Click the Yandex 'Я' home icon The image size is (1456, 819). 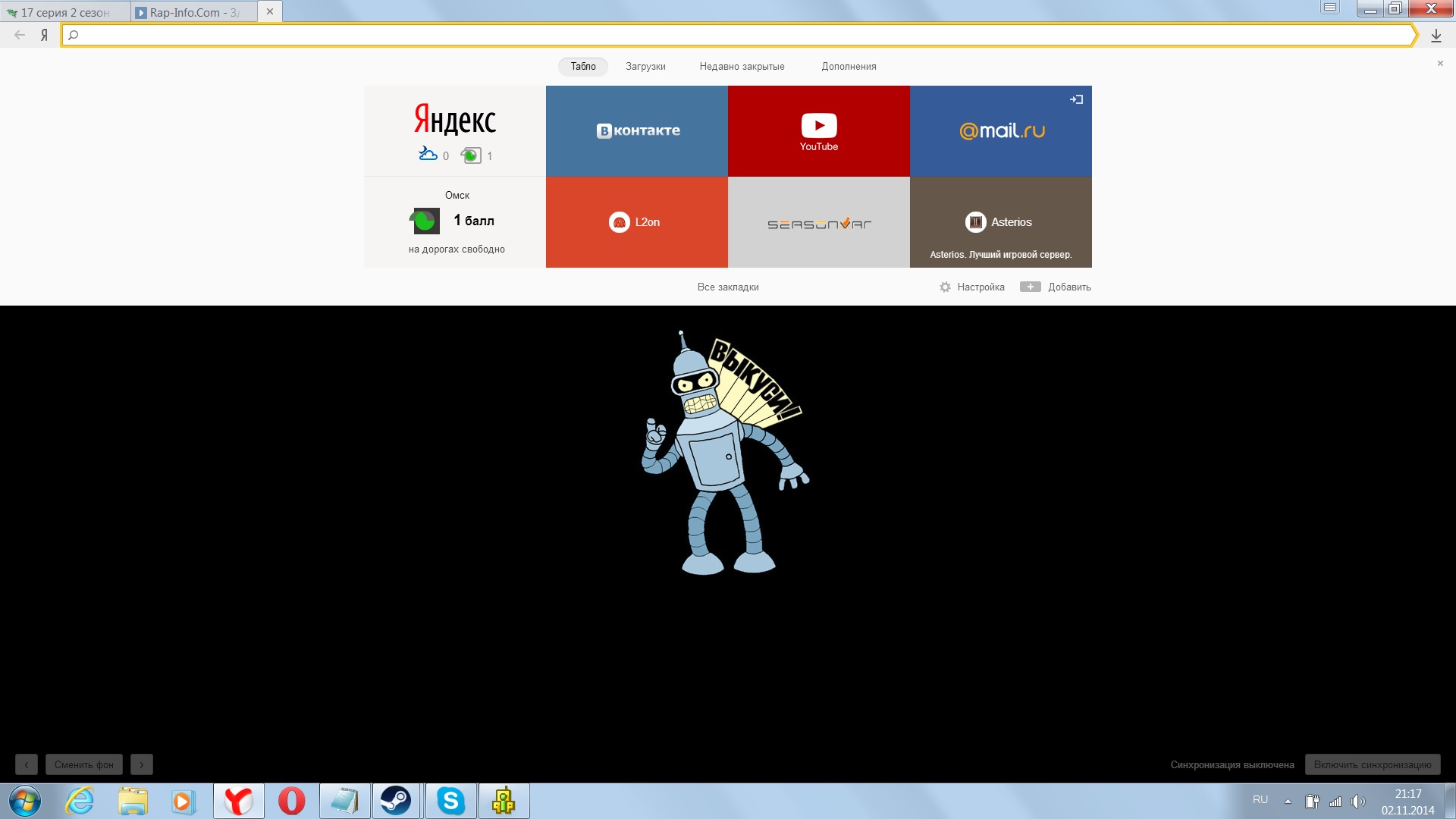coord(44,35)
